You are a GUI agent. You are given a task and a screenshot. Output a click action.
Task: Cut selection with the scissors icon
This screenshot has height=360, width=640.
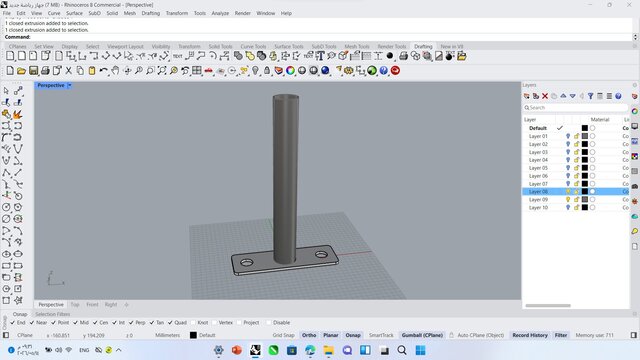(69, 71)
